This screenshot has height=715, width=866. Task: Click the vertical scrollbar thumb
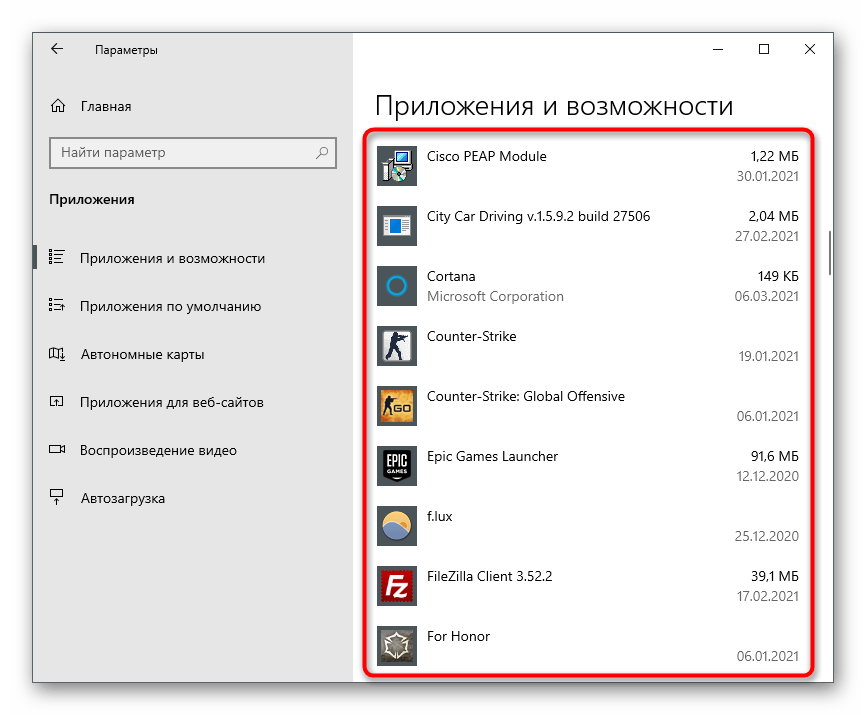point(829,253)
